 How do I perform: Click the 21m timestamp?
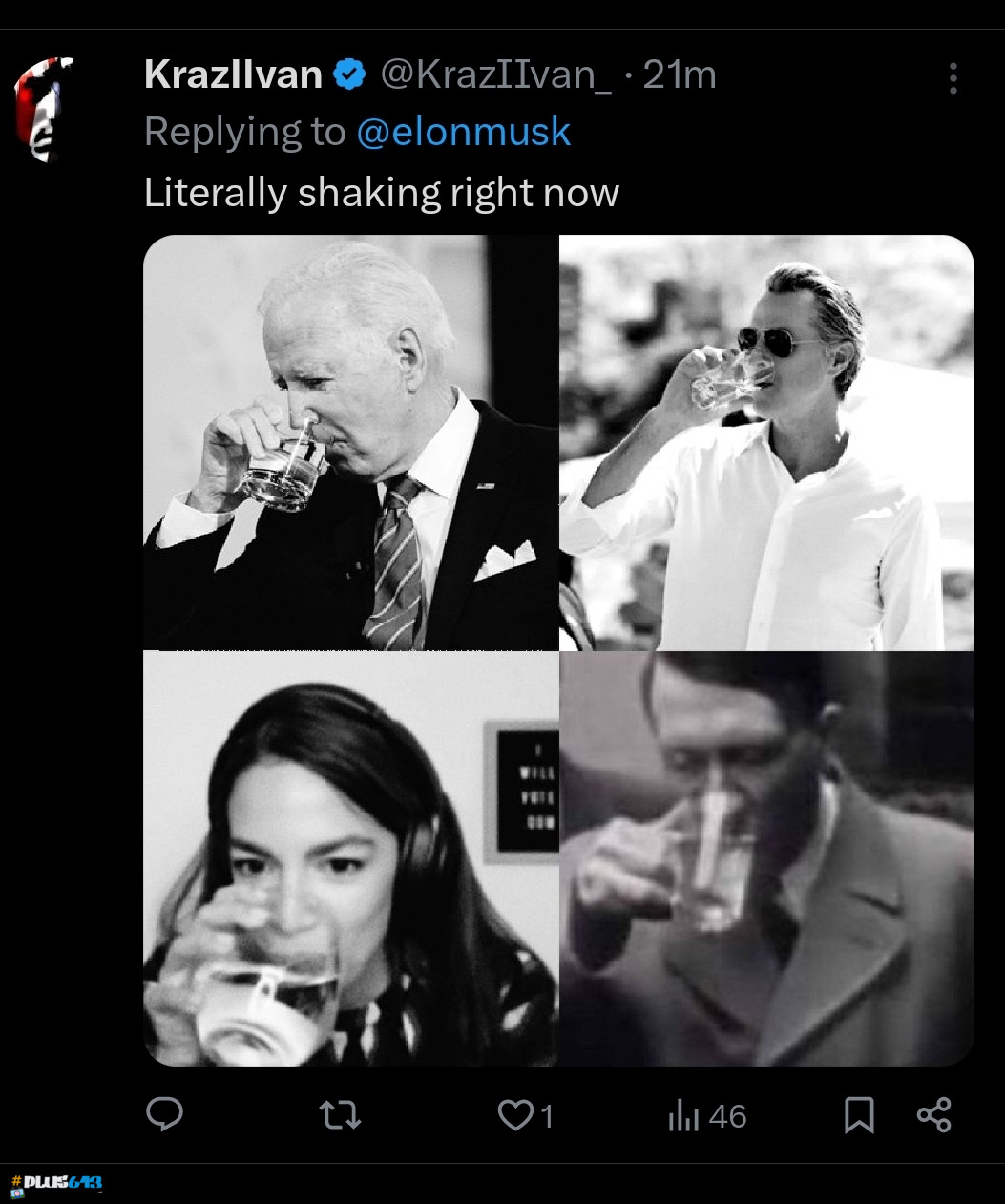(x=679, y=74)
